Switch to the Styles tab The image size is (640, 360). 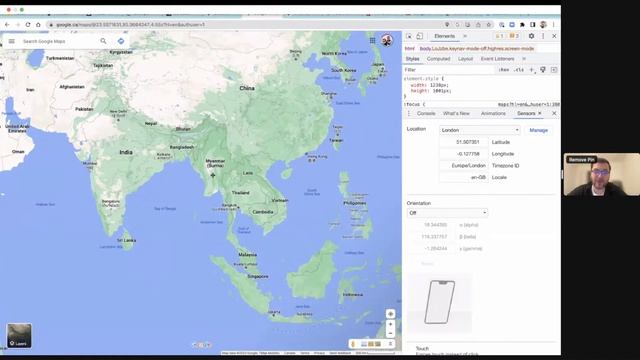412,59
